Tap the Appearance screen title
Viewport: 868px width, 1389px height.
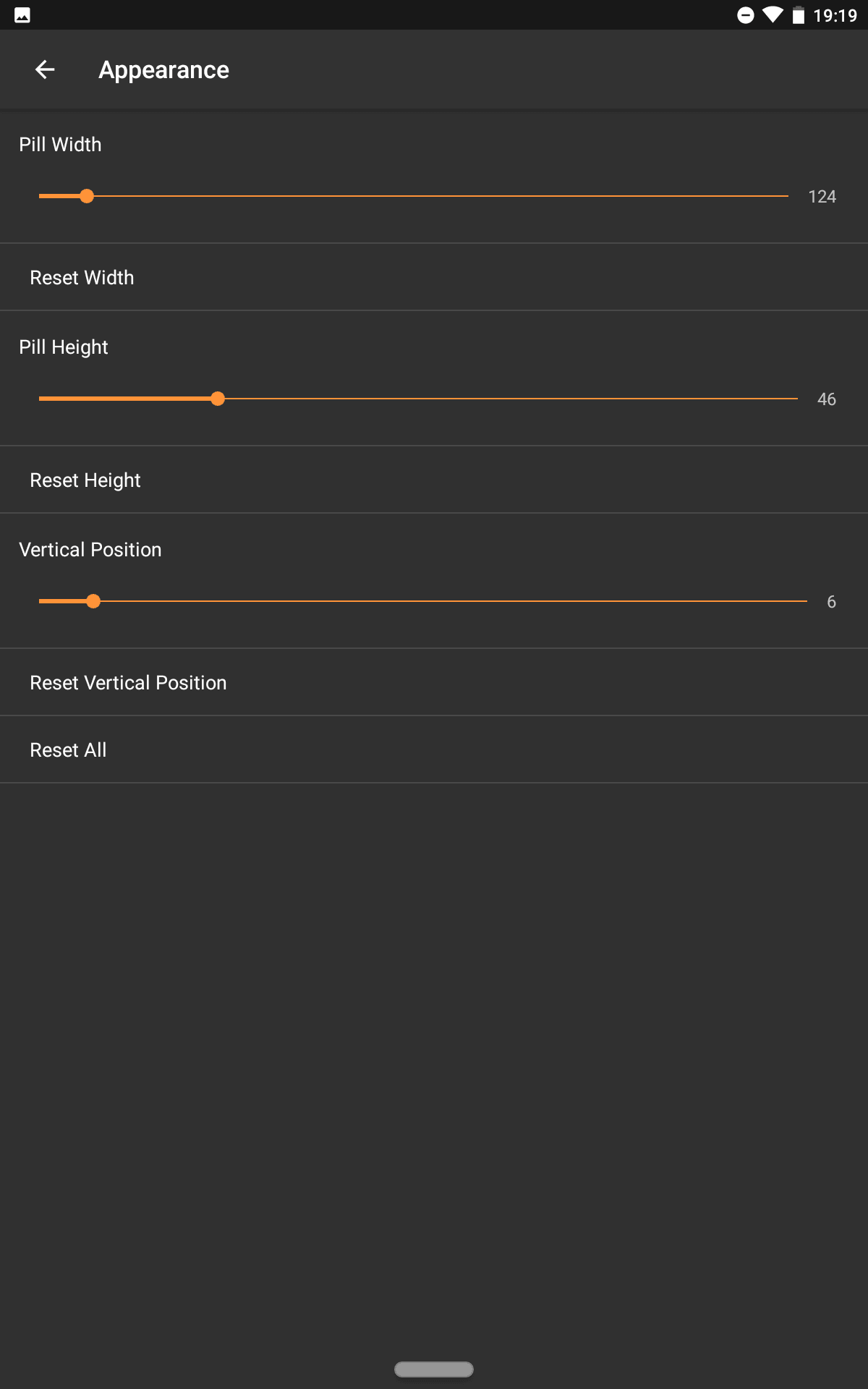point(164,69)
